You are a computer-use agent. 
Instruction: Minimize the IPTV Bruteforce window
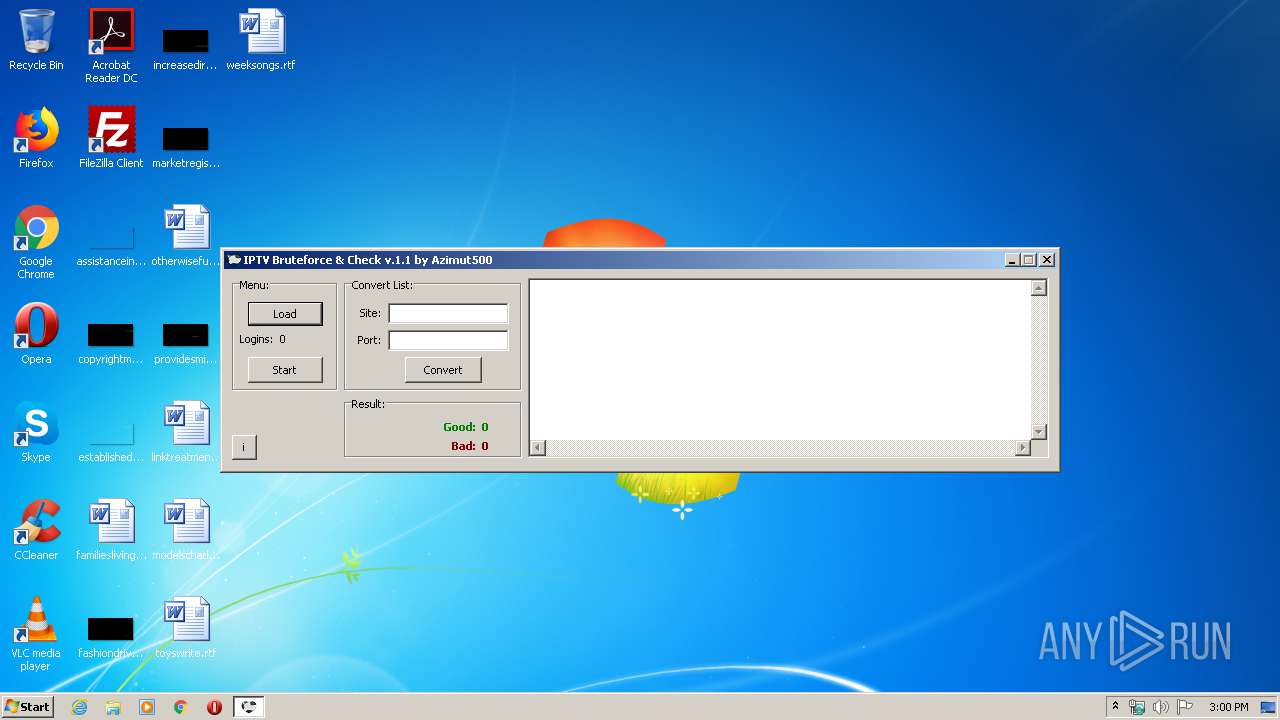coord(1013,260)
